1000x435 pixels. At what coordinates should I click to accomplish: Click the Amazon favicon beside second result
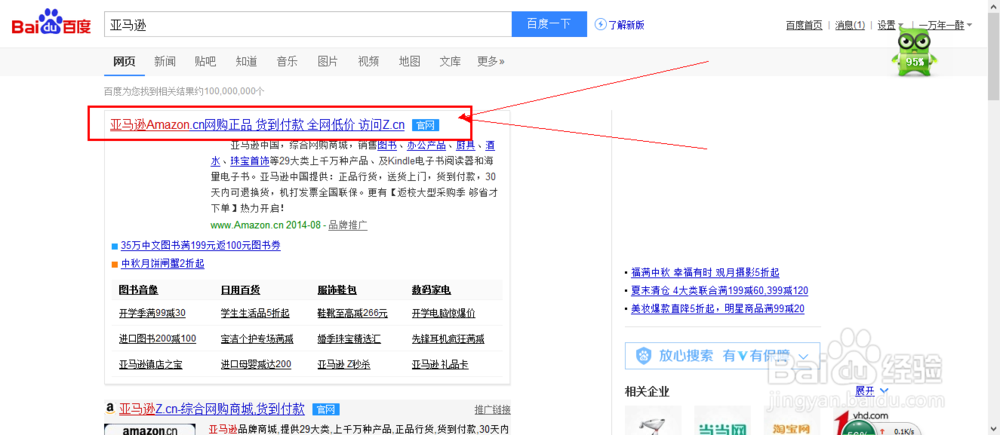[x=110, y=408]
